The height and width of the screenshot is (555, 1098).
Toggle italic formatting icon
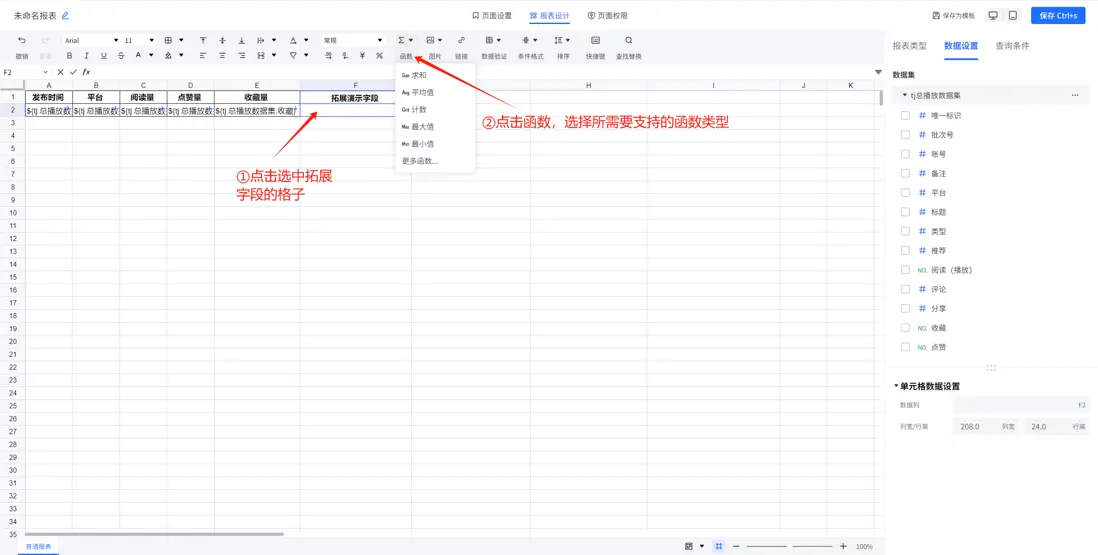(86, 55)
